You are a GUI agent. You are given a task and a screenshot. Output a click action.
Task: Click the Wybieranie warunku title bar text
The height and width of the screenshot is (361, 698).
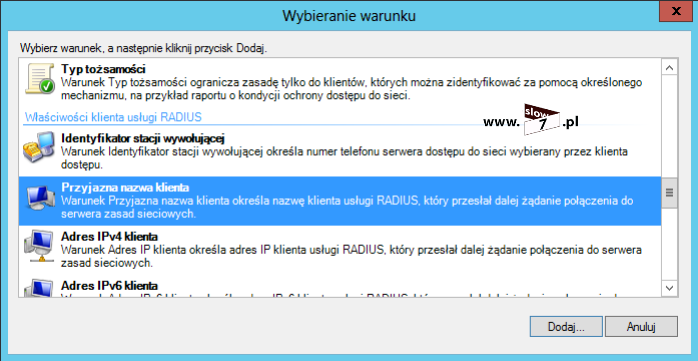[349, 16]
